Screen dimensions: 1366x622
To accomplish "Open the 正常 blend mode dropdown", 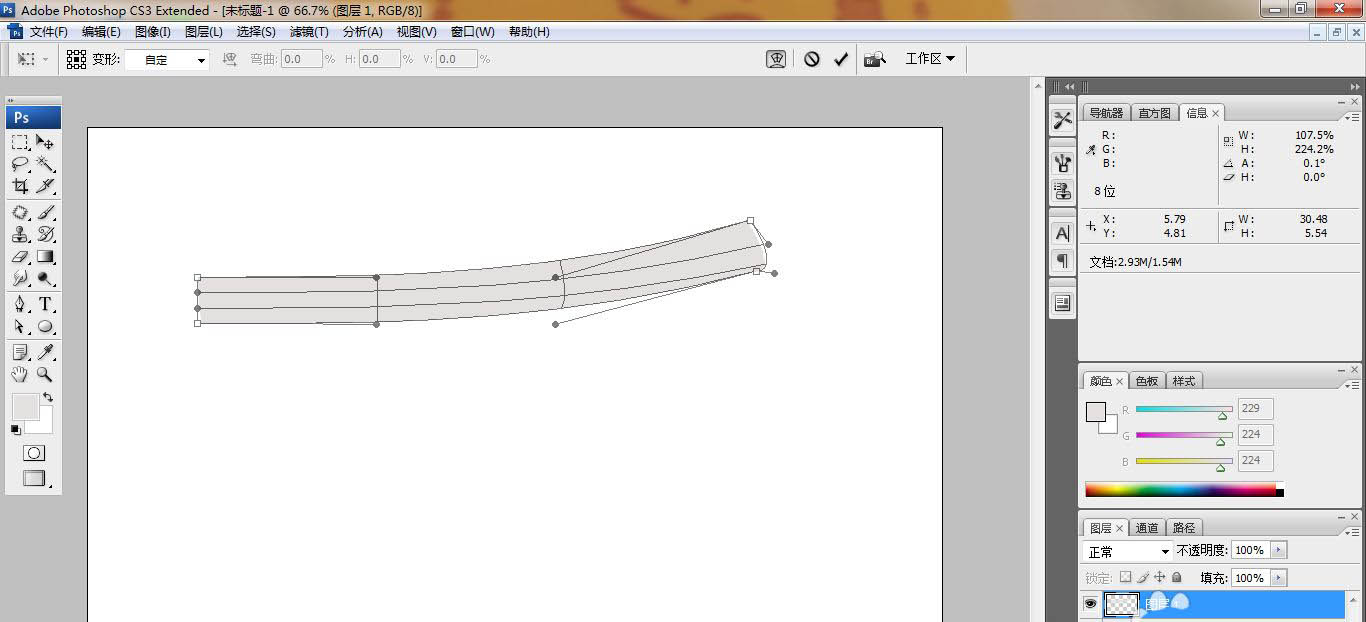I will click(1128, 551).
